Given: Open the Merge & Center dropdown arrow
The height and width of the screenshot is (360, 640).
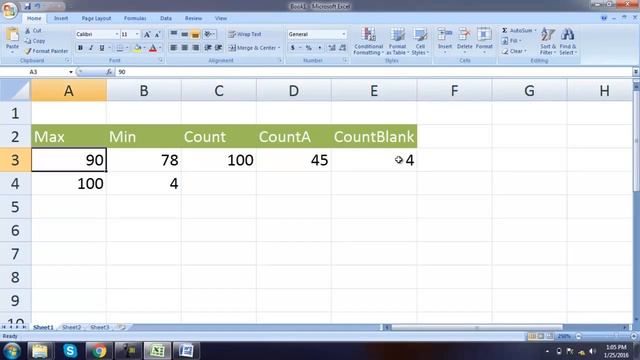Looking at the screenshot, I should point(279,48).
